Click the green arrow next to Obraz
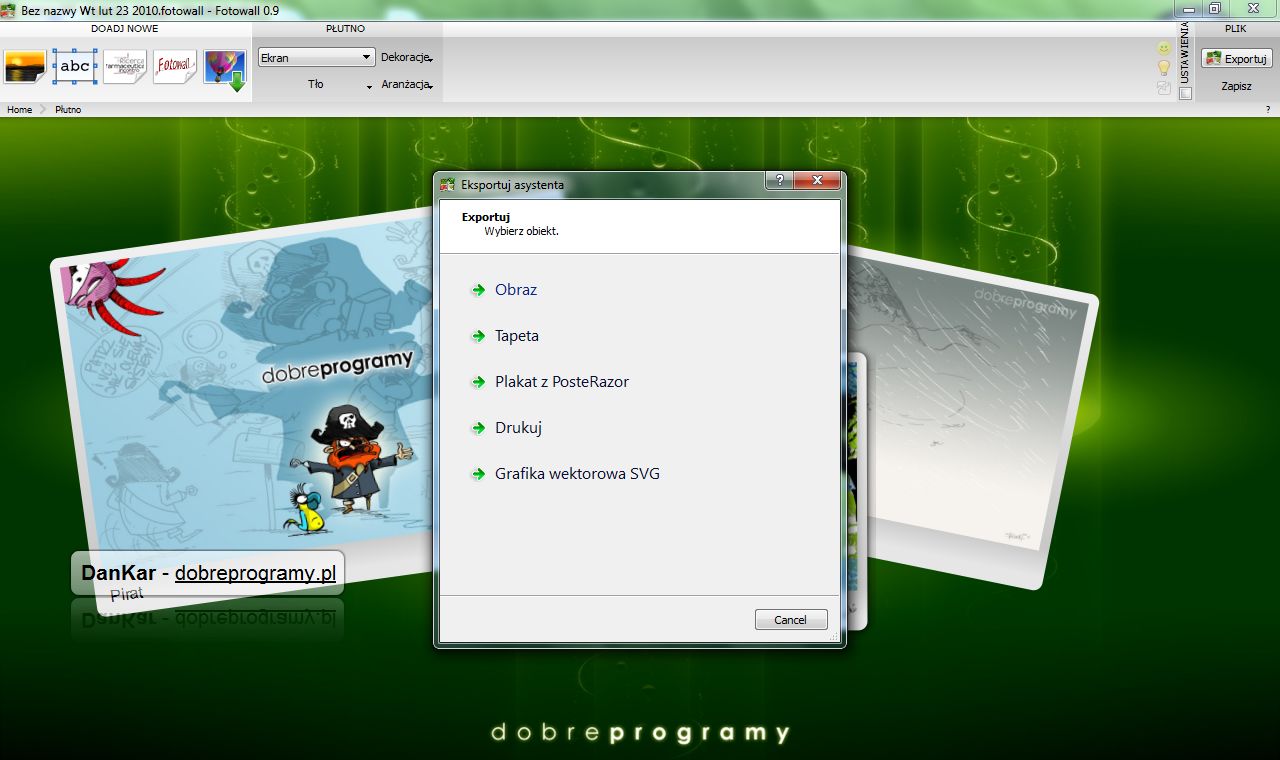Screen dimensions: 1280x760 (478, 290)
